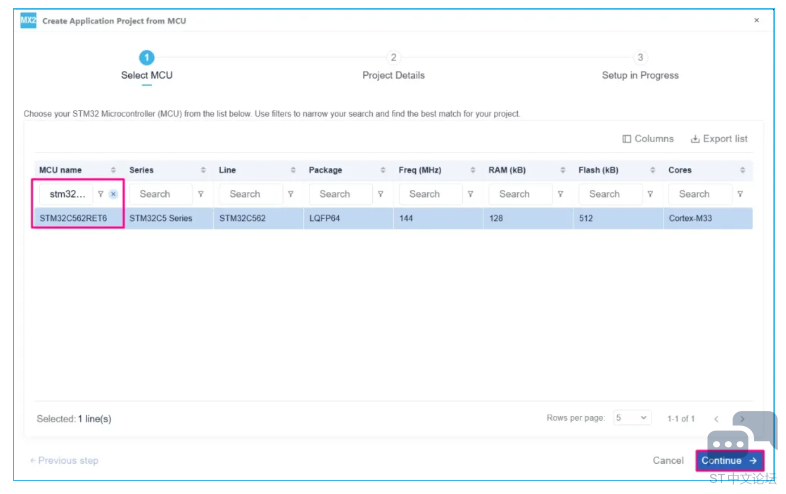Select step 1 Select MCU
This screenshot has height=494, width=786.
(147, 66)
